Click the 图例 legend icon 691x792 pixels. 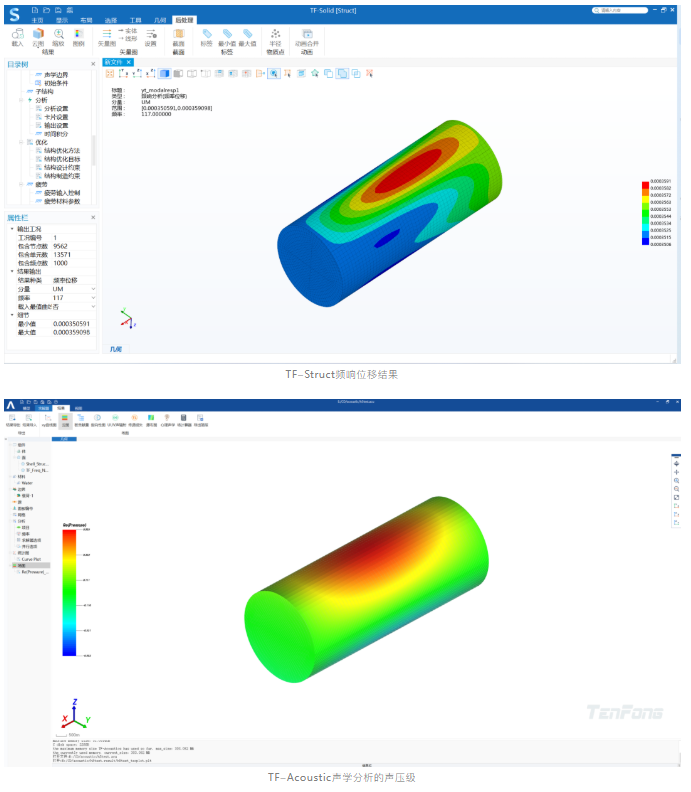tap(79, 34)
